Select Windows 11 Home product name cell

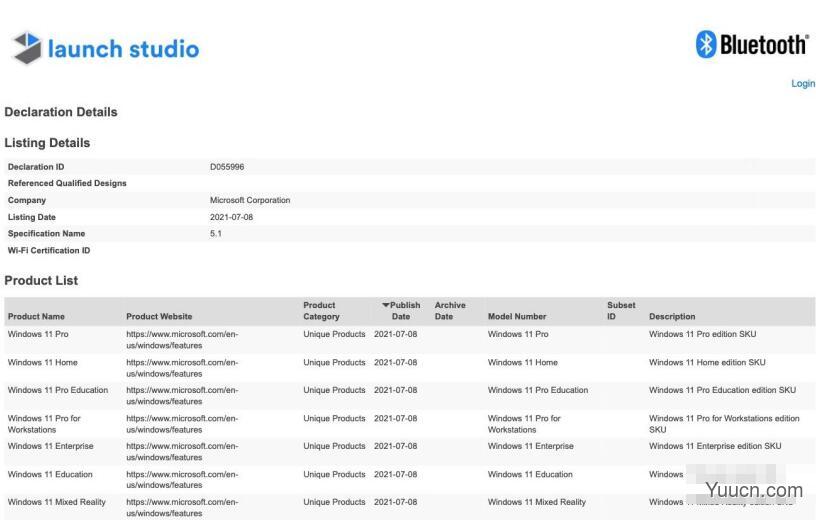[x=43, y=362]
